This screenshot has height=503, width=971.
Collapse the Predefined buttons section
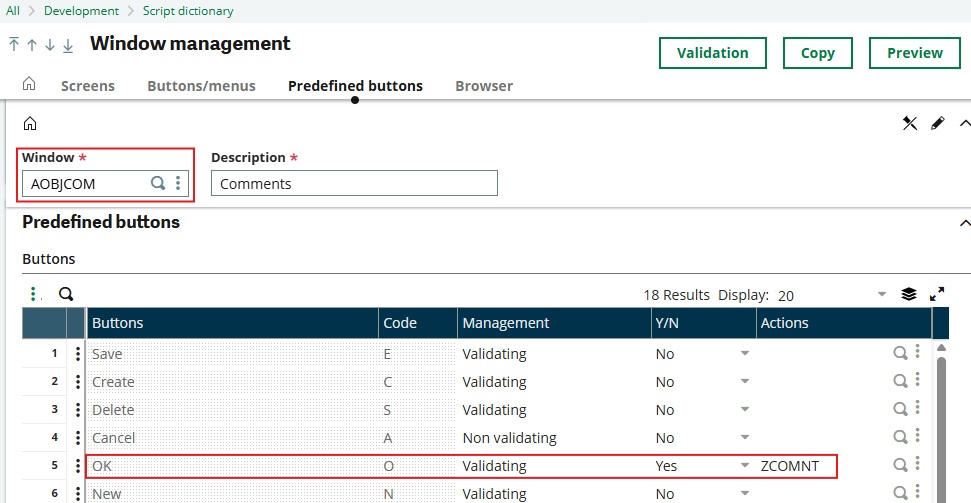coord(964,222)
